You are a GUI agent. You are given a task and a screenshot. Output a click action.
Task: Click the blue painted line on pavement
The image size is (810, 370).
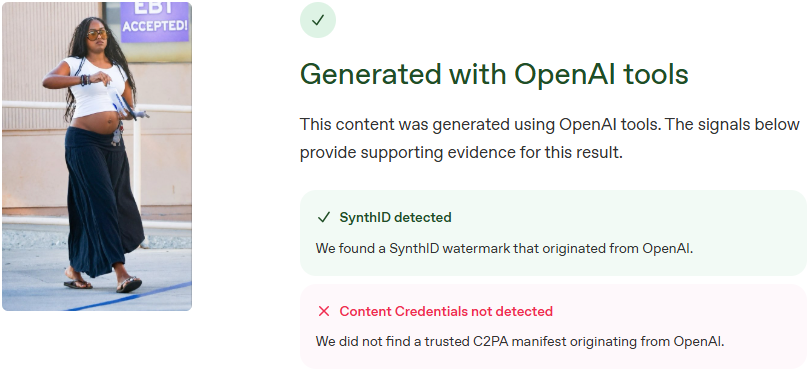pos(129,297)
